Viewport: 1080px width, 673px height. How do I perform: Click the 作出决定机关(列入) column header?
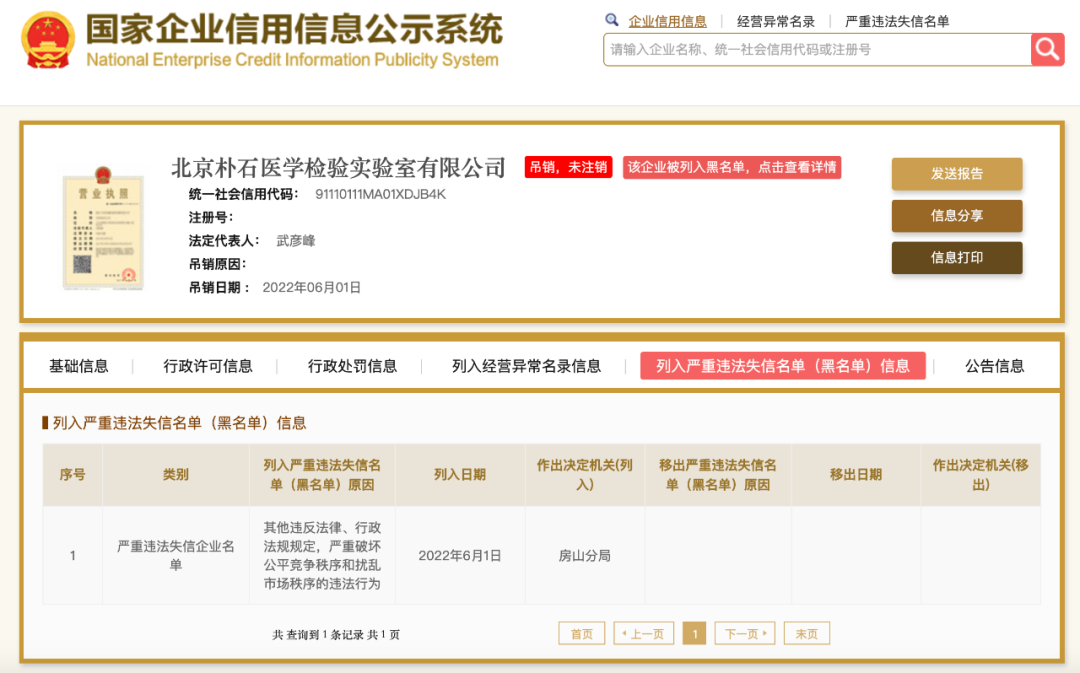tap(585, 475)
